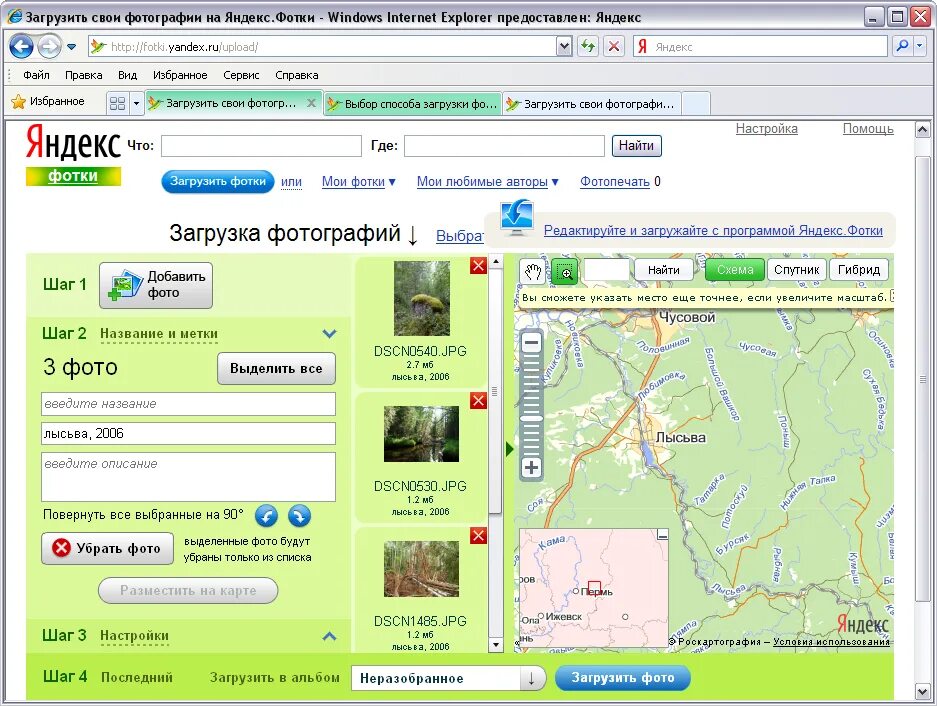The height and width of the screenshot is (706, 937).
Task: Collapse the map panel with the green arrow
Action: point(509,449)
